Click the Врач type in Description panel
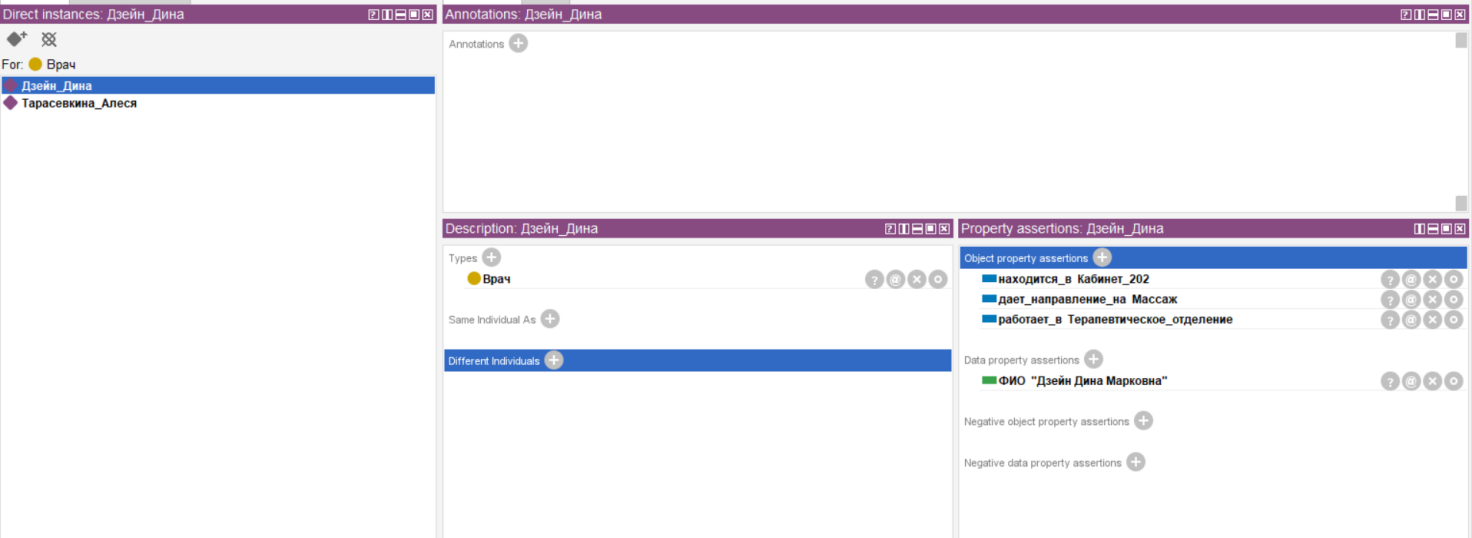 (x=496, y=279)
